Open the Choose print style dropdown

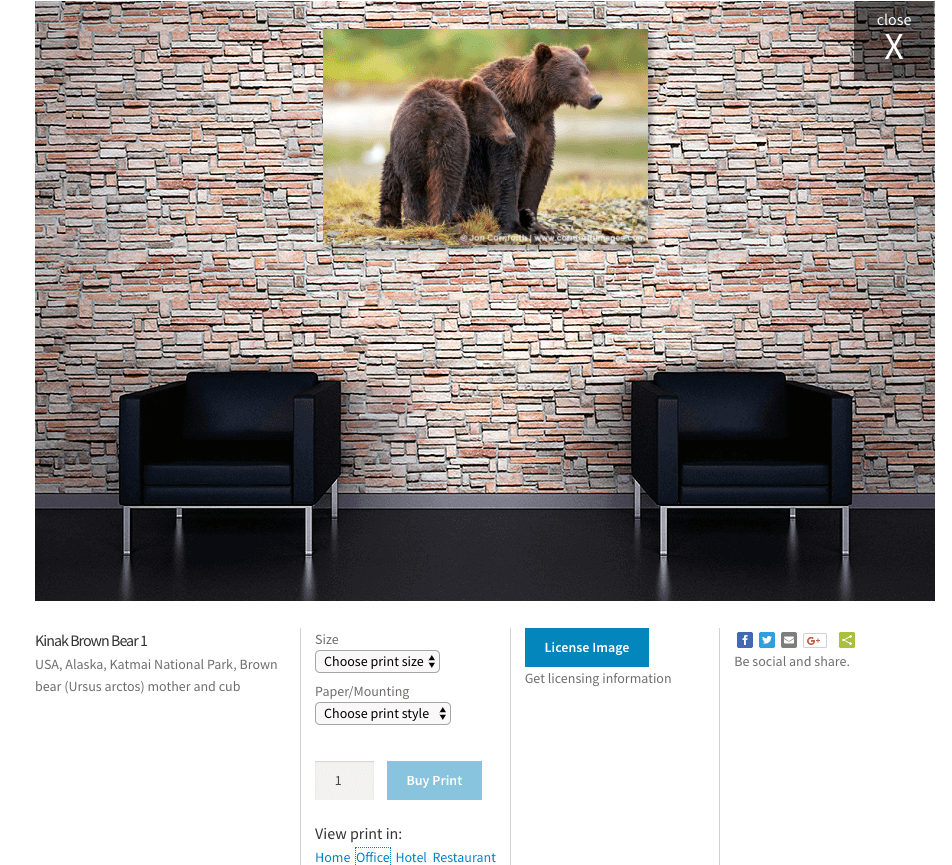click(382, 714)
